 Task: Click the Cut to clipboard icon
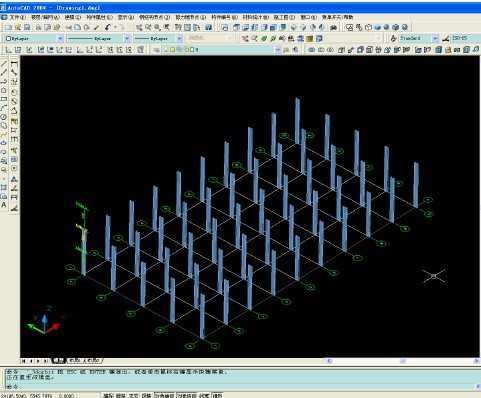tap(69, 28)
